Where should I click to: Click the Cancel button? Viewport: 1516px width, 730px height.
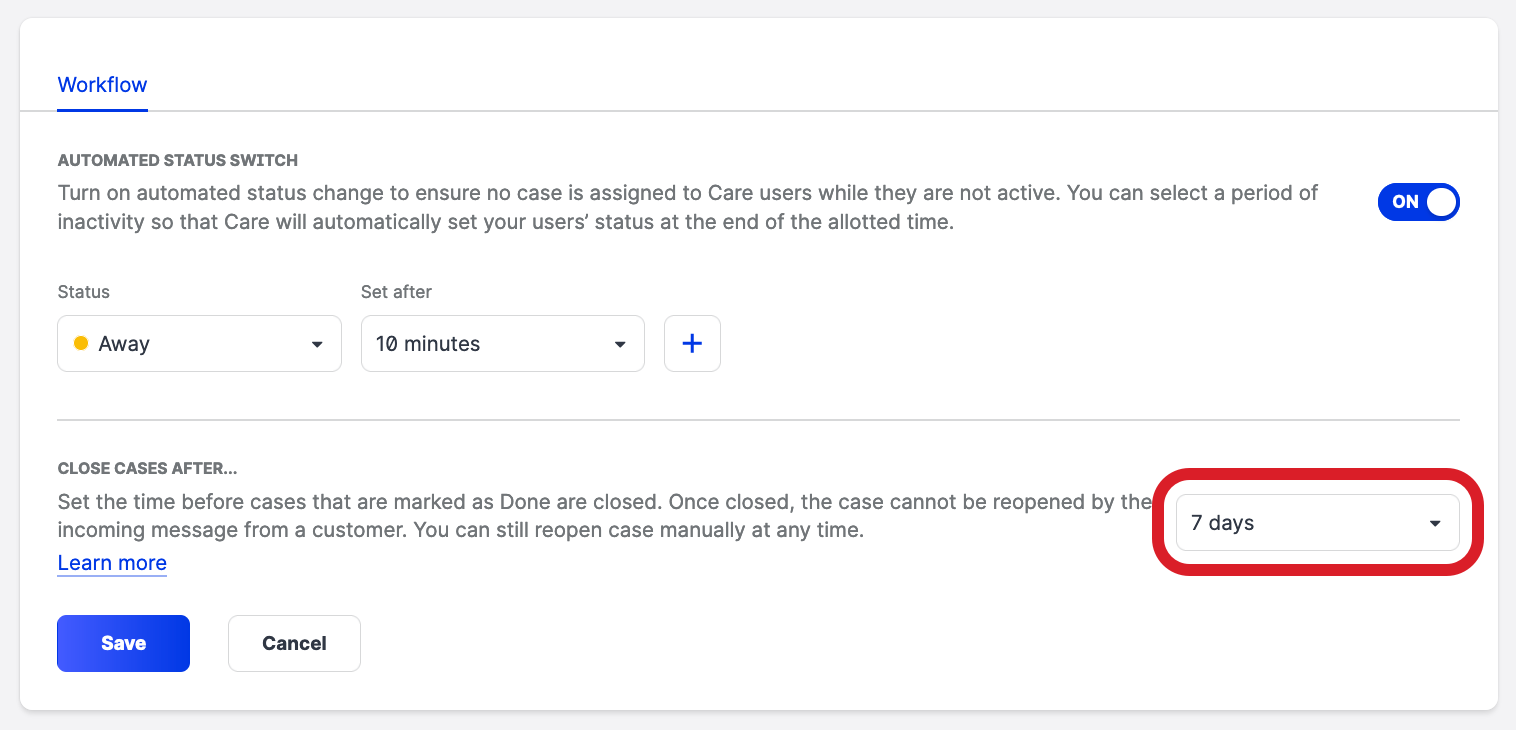pyautogui.click(x=294, y=643)
